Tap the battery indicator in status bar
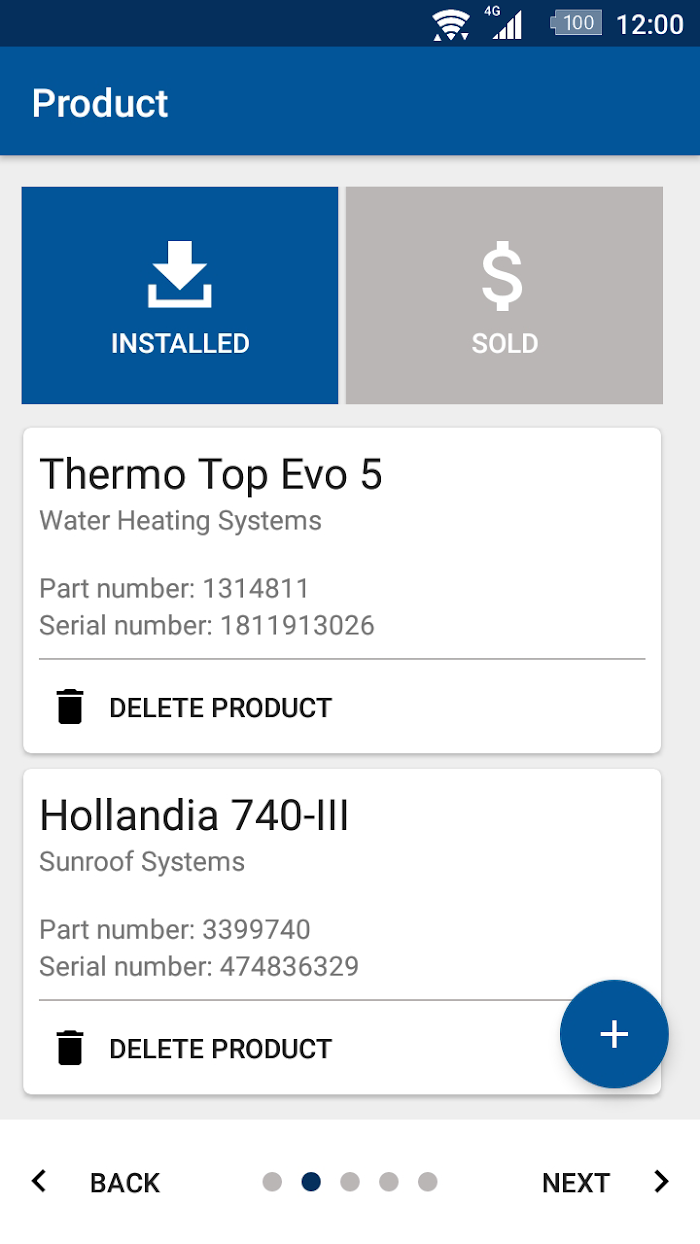Image resolution: width=700 pixels, height=1244 pixels. coord(576,23)
